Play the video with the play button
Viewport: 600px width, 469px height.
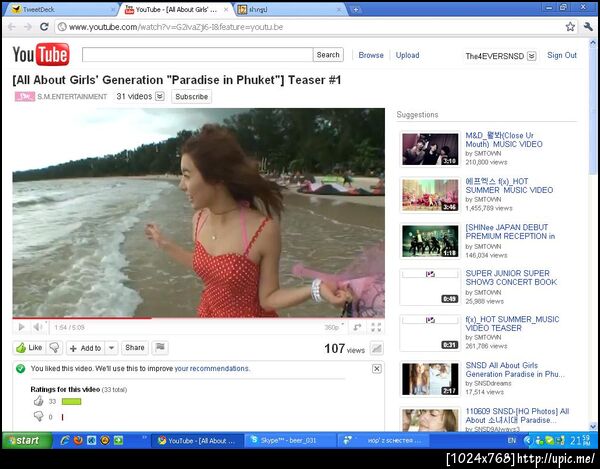[x=22, y=327]
